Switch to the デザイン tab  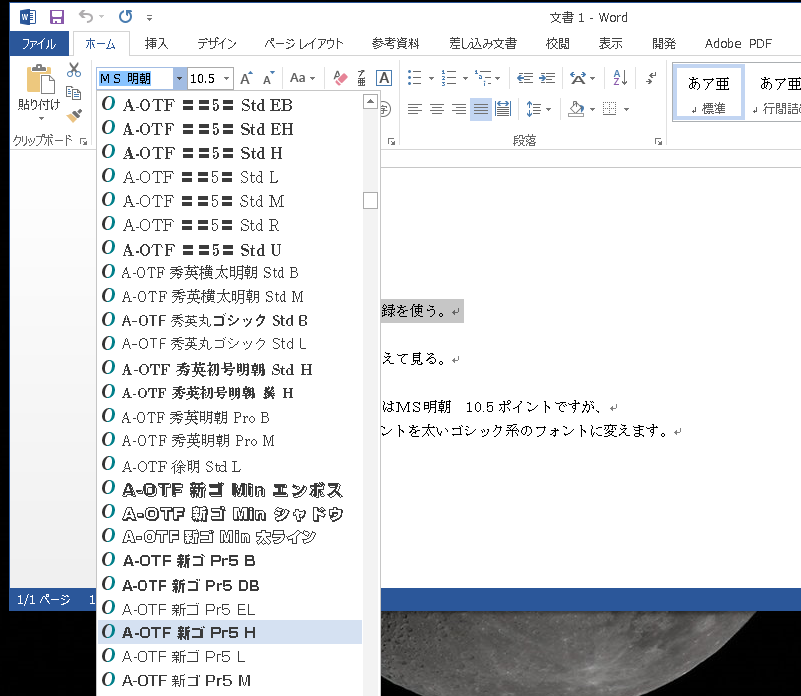[217, 44]
